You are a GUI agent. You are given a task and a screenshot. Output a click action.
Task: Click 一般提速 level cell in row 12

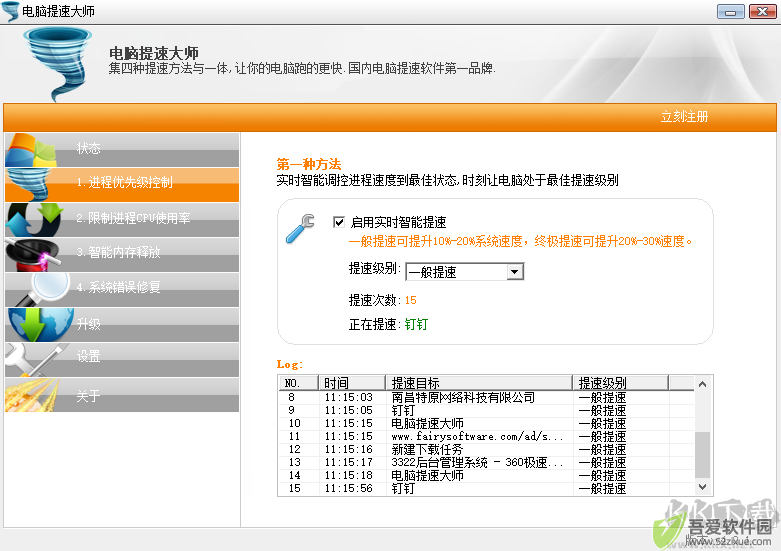point(602,449)
